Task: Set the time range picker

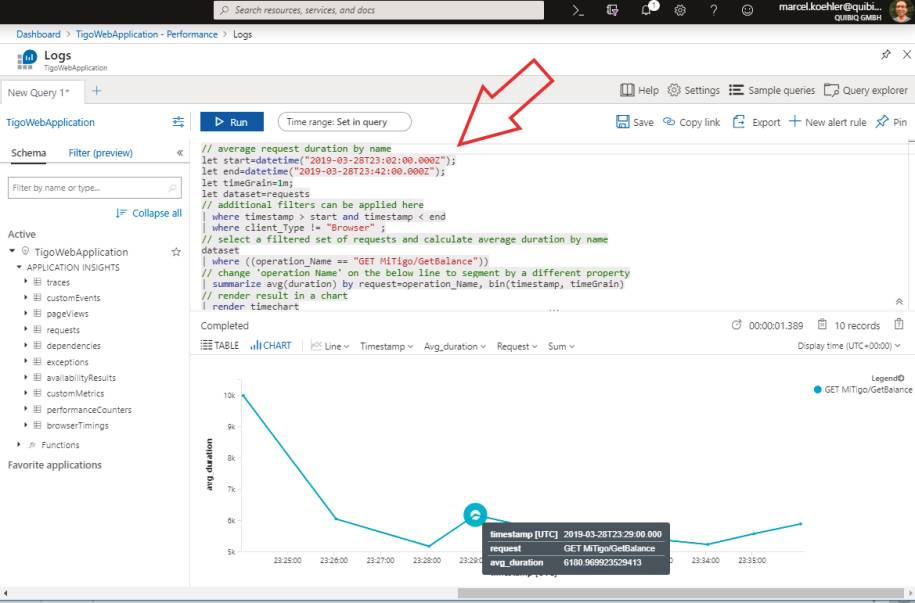Action: point(344,122)
